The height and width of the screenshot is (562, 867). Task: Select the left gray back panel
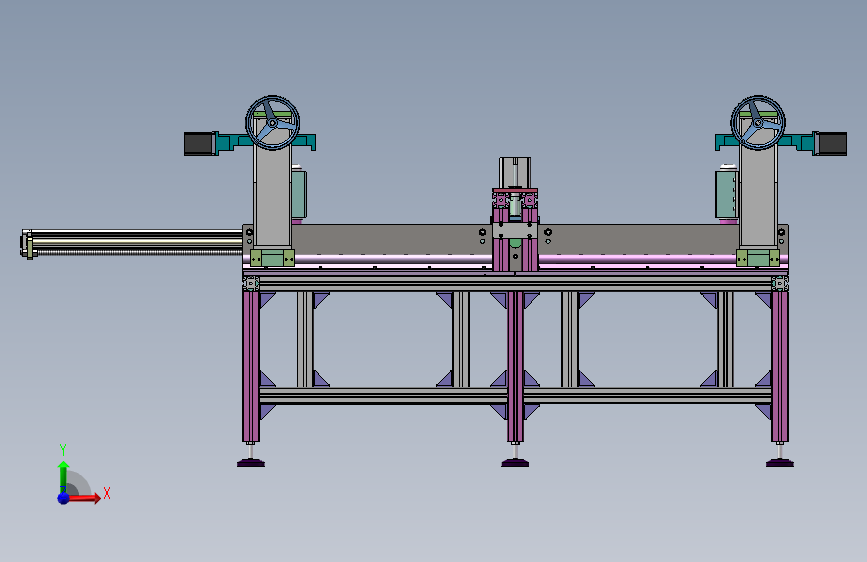coord(387,240)
